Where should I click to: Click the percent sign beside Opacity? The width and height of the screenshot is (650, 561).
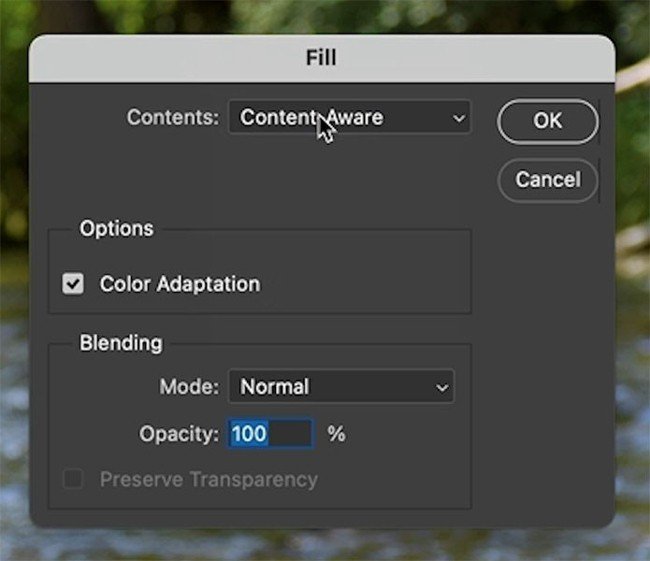[x=336, y=434]
